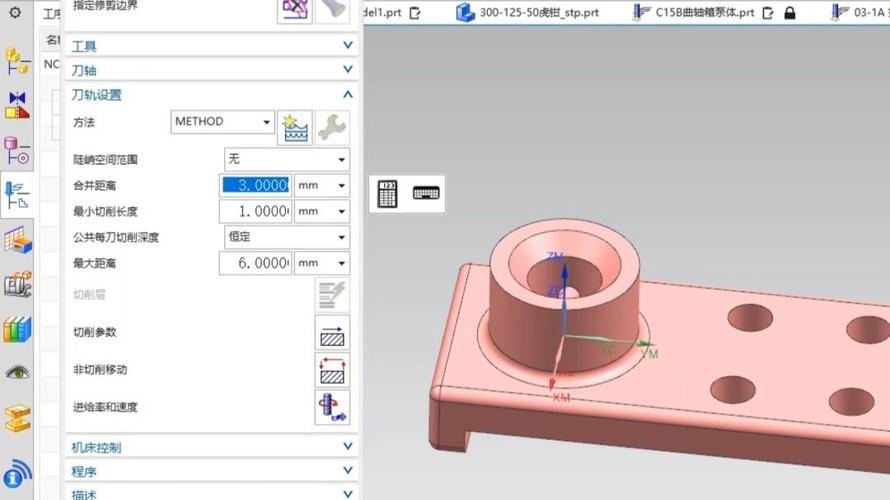Viewport: 890px width, 500px height.
Task: Open the bookshelf library icon in sidebar
Action: click(x=17, y=328)
